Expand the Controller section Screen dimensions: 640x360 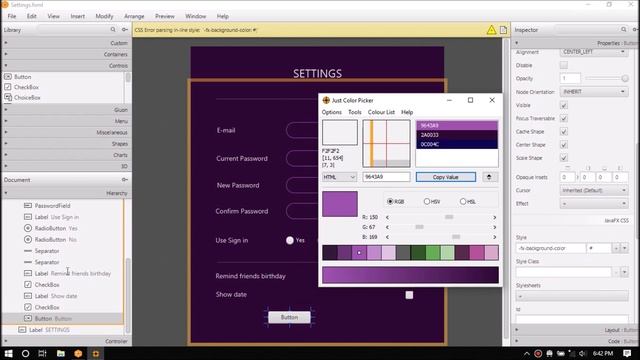67,341
